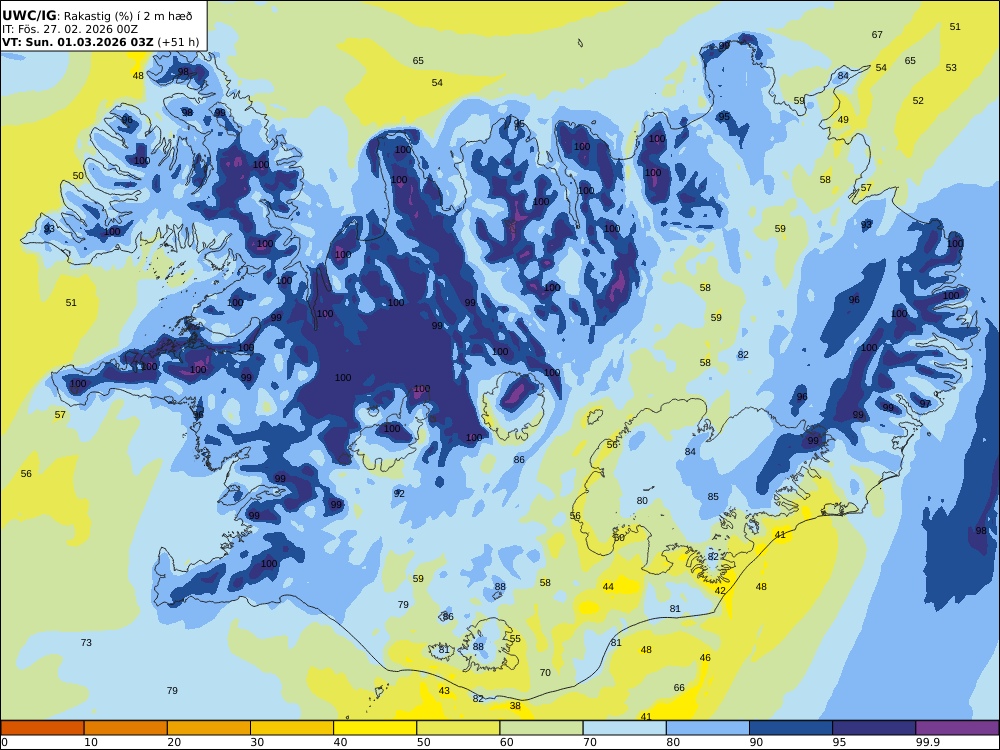
Task: Click the map humidity value '97'
Action: click(x=925, y=404)
